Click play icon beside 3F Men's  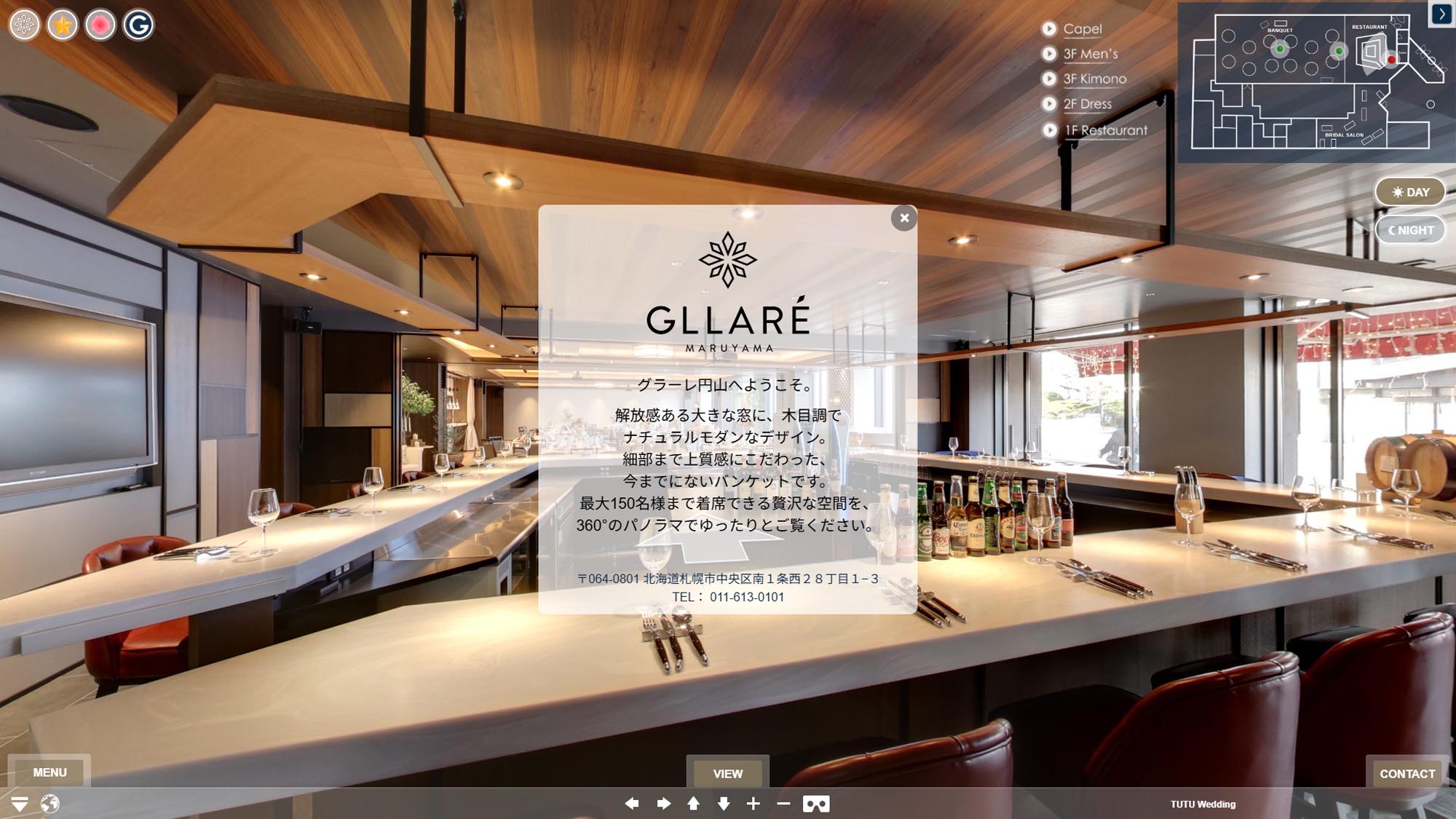[x=1049, y=53]
